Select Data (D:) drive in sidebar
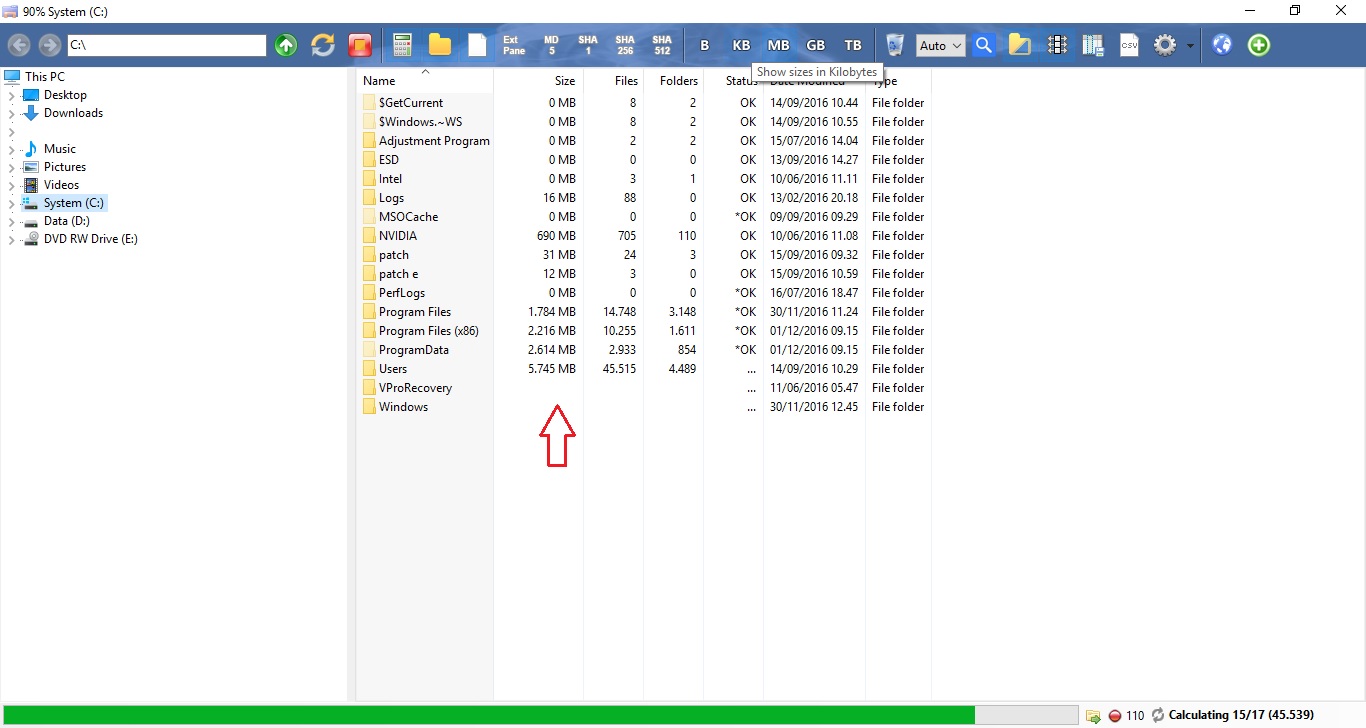 point(67,221)
